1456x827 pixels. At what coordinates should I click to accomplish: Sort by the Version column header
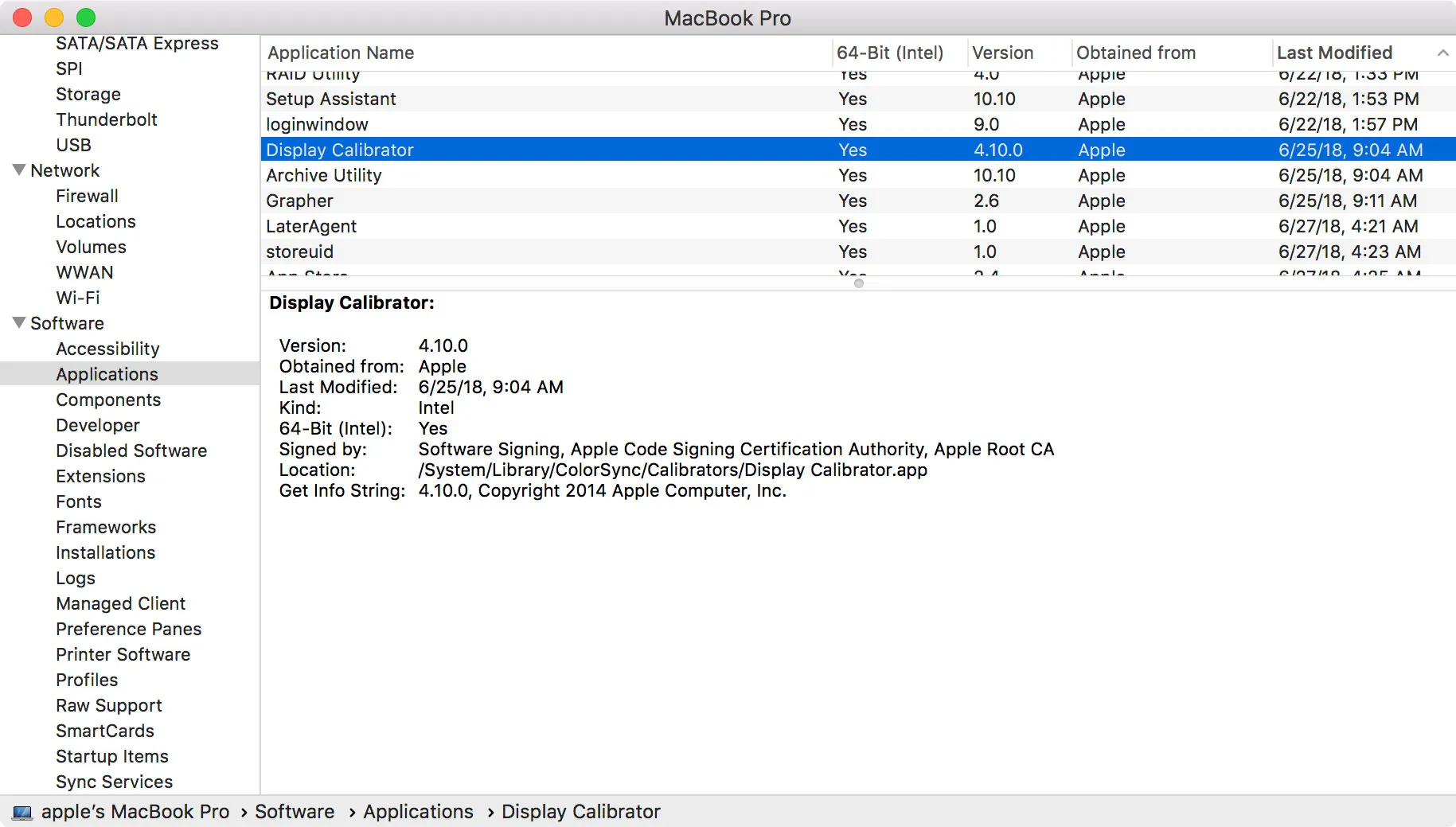click(x=1002, y=53)
